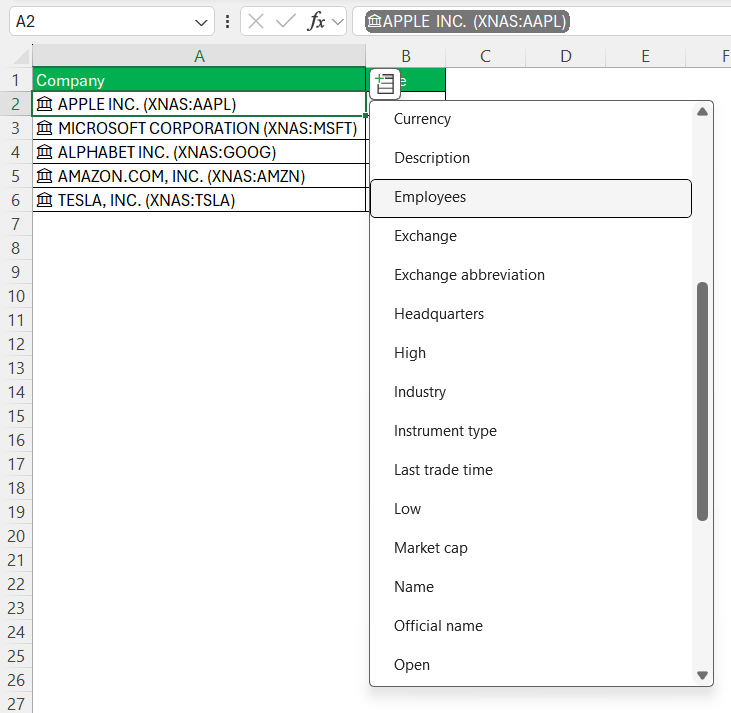Choose the Name field

(x=531, y=587)
